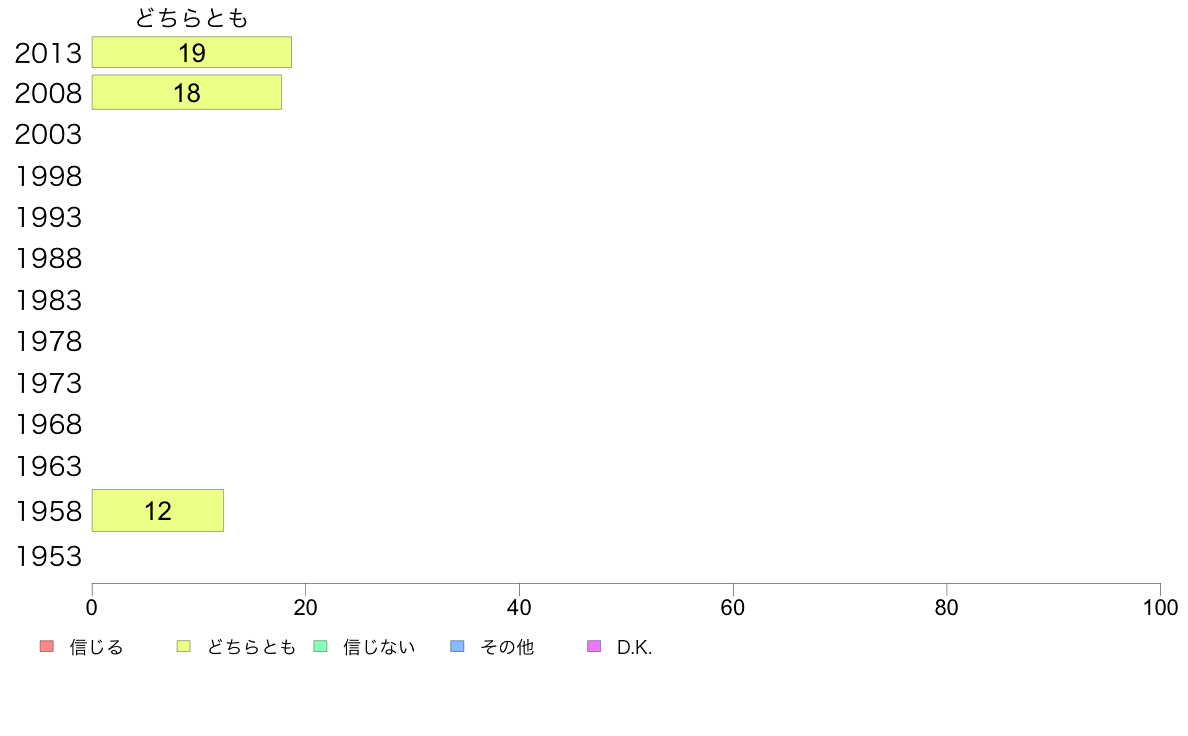
Task: Click the 40 tick on the axis
Action: (519, 607)
